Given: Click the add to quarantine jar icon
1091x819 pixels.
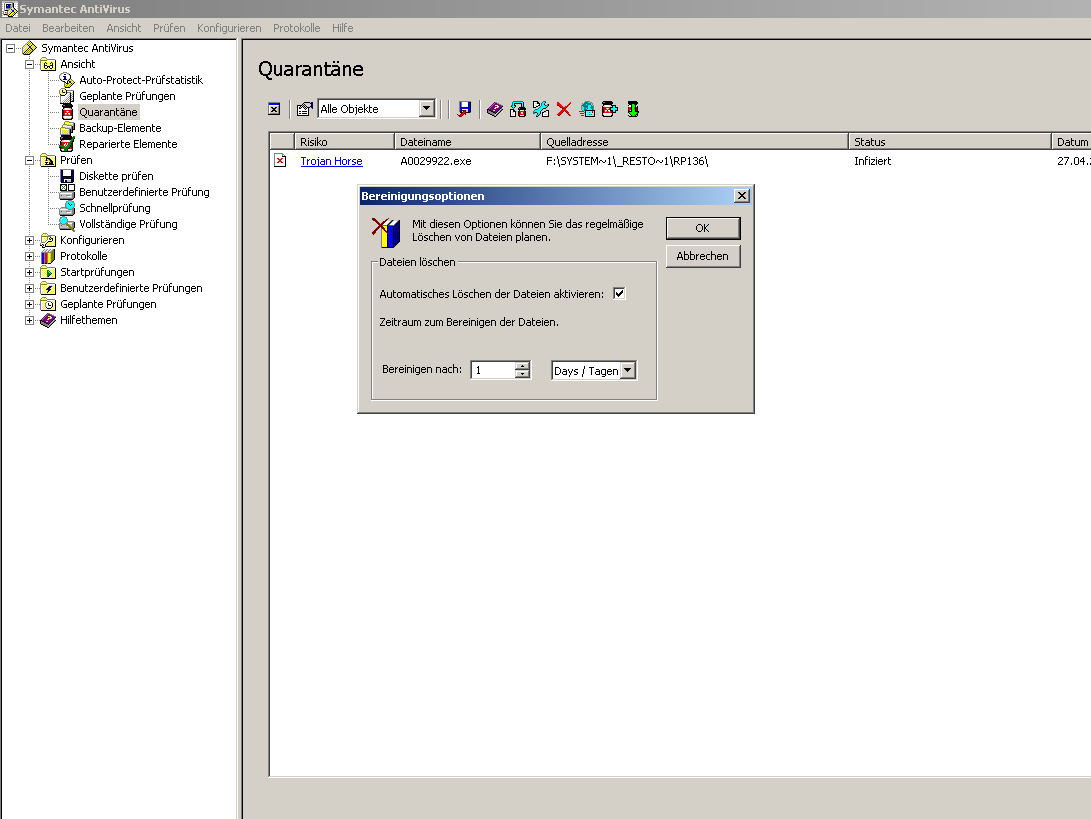Looking at the screenshot, I should [x=610, y=109].
